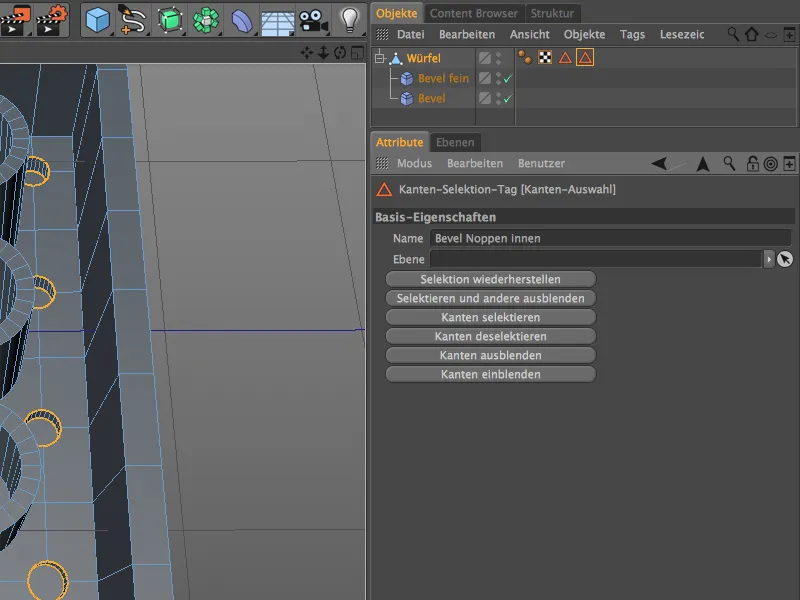Viewport: 800px width, 600px height.
Task: Select the highlighted edge selection tag
Action: [x=585, y=57]
